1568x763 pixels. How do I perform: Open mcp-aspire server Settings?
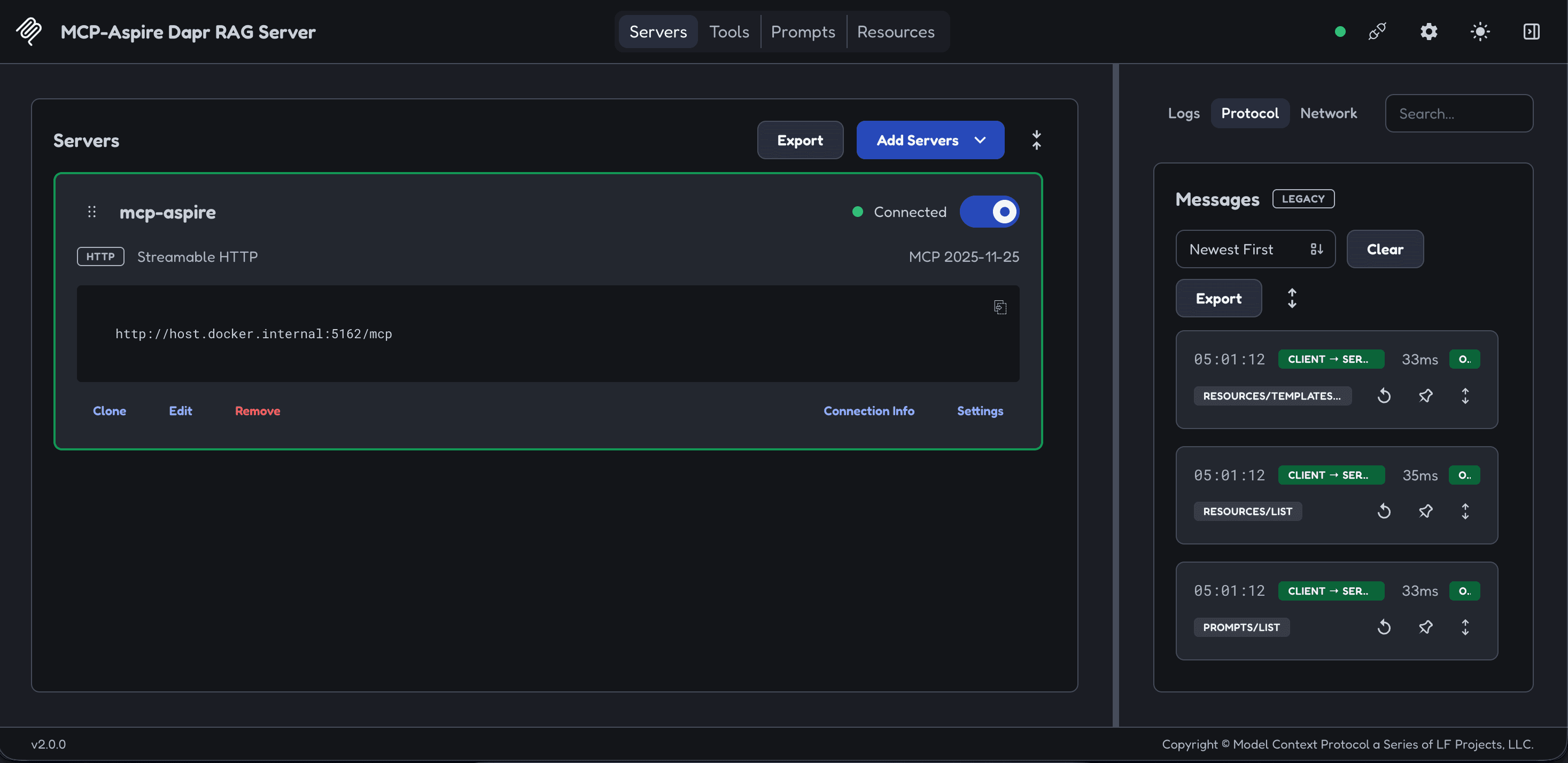pos(980,411)
